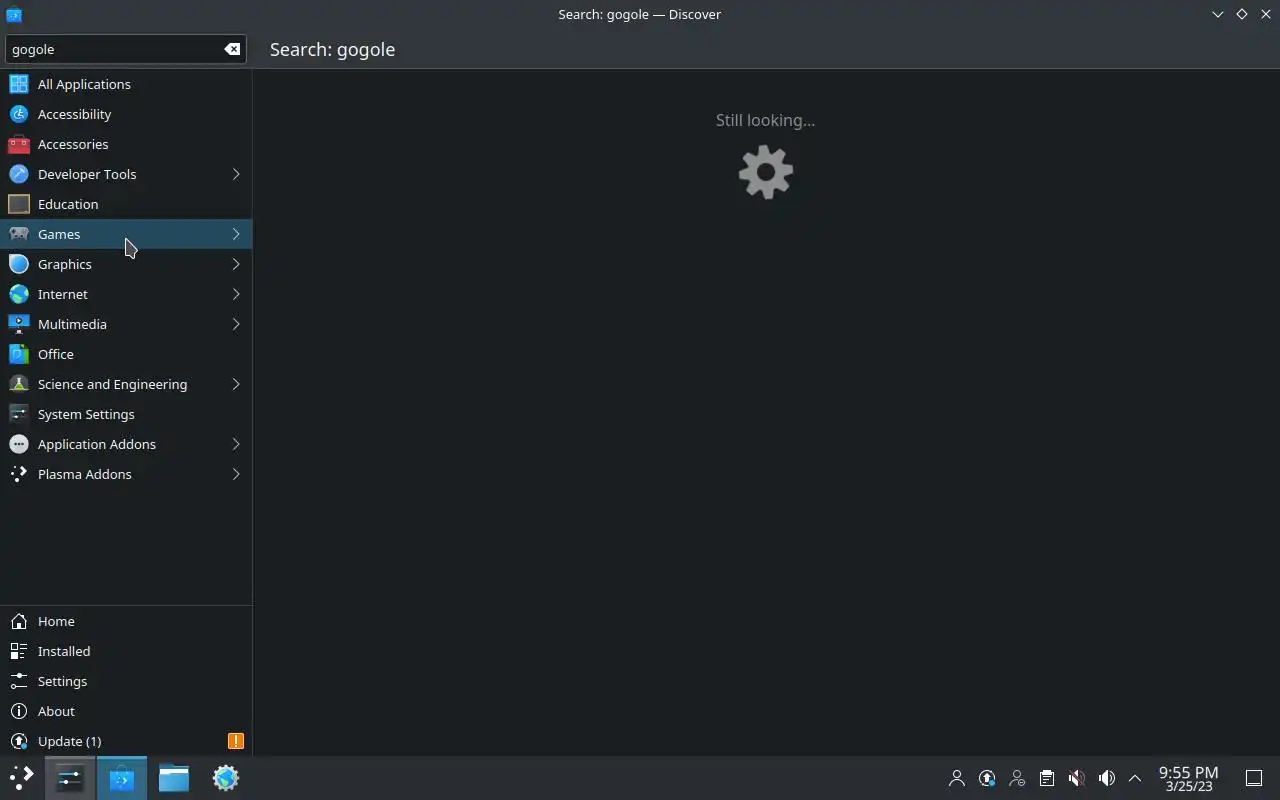Open the audio volume tray icon
1280x800 pixels.
tap(1107, 778)
